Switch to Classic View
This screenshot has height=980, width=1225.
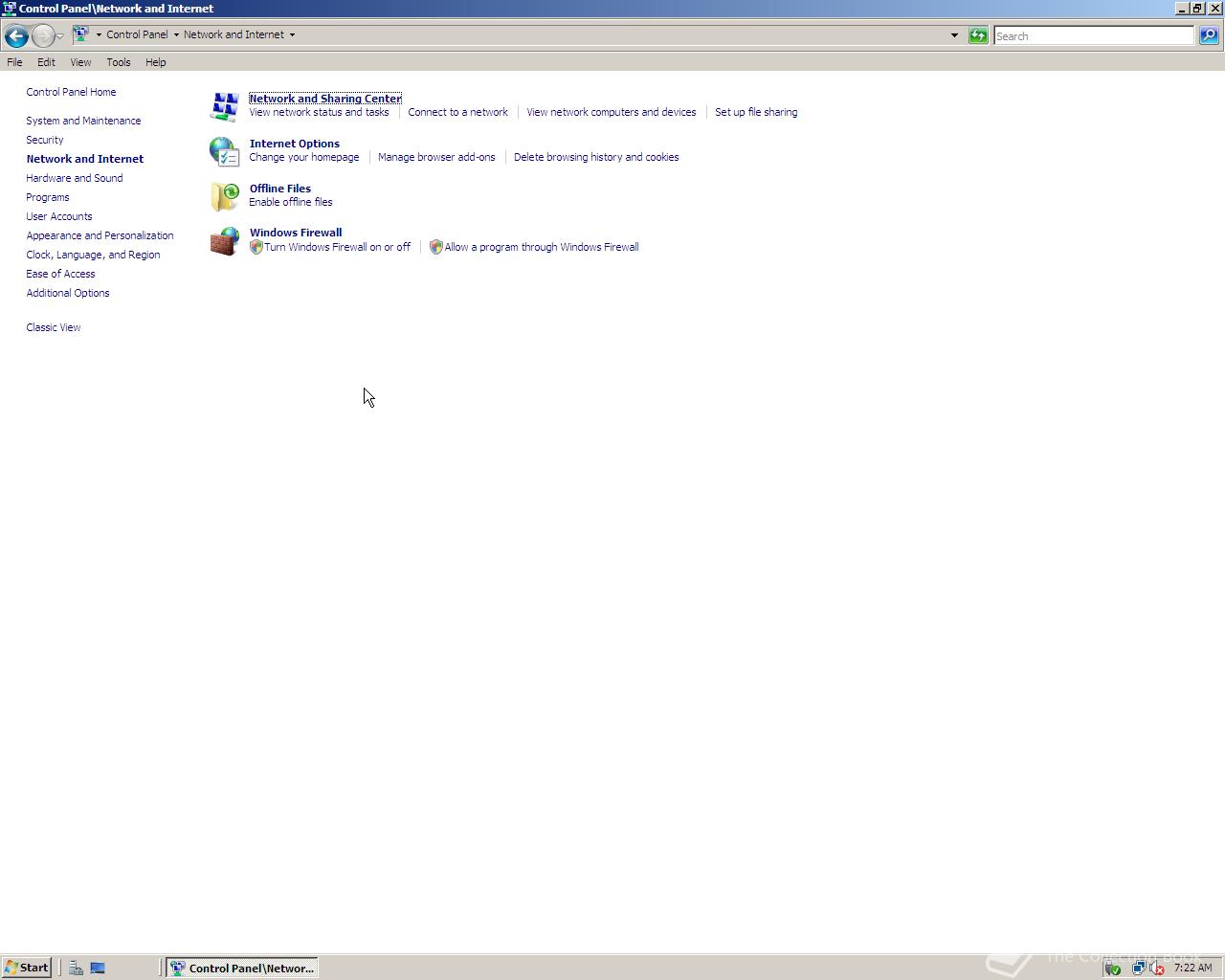pos(54,327)
